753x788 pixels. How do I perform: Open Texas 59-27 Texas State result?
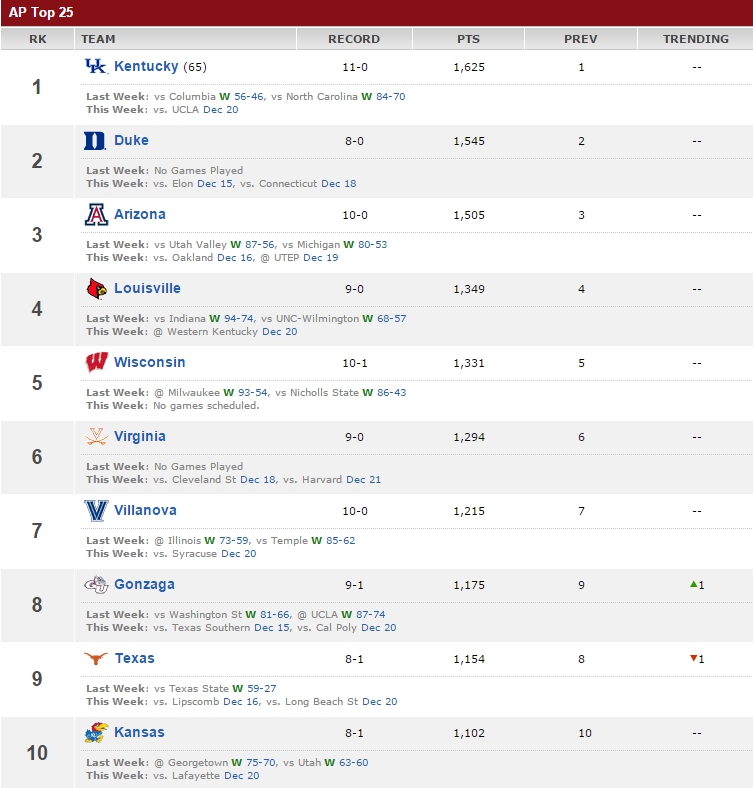click(x=261, y=688)
